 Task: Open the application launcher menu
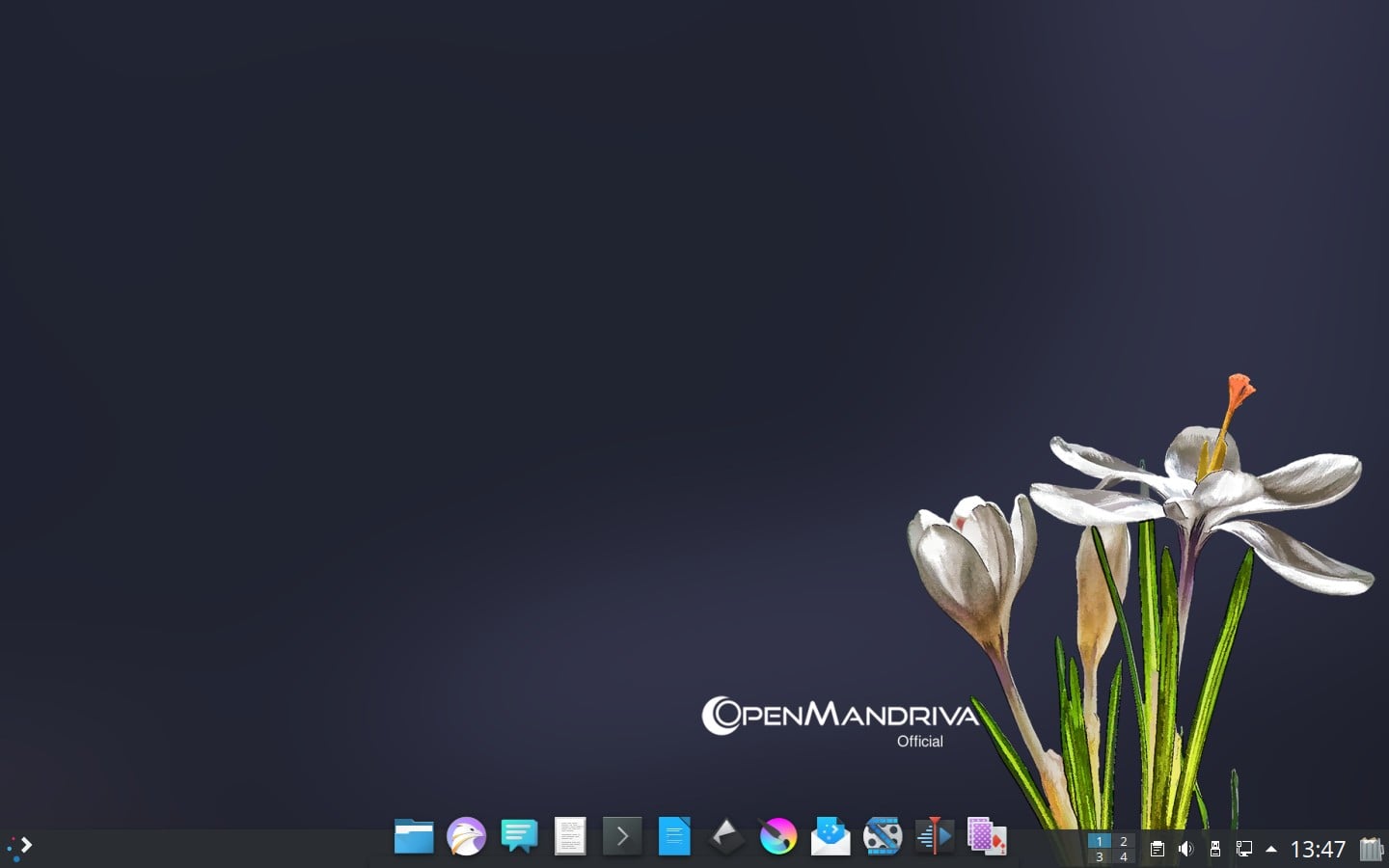point(19,847)
